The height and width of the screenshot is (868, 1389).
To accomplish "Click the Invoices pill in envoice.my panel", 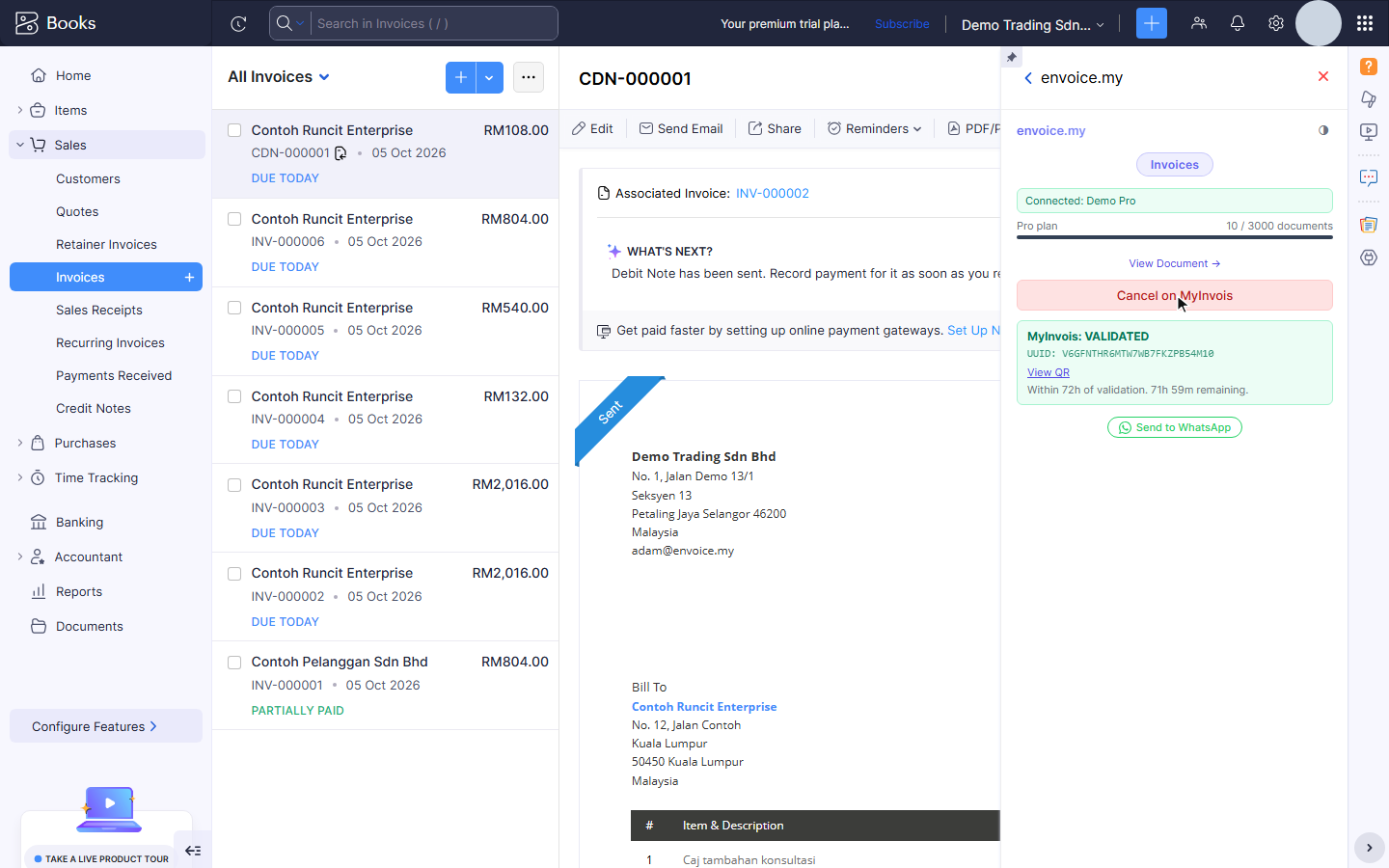I will click(x=1175, y=165).
